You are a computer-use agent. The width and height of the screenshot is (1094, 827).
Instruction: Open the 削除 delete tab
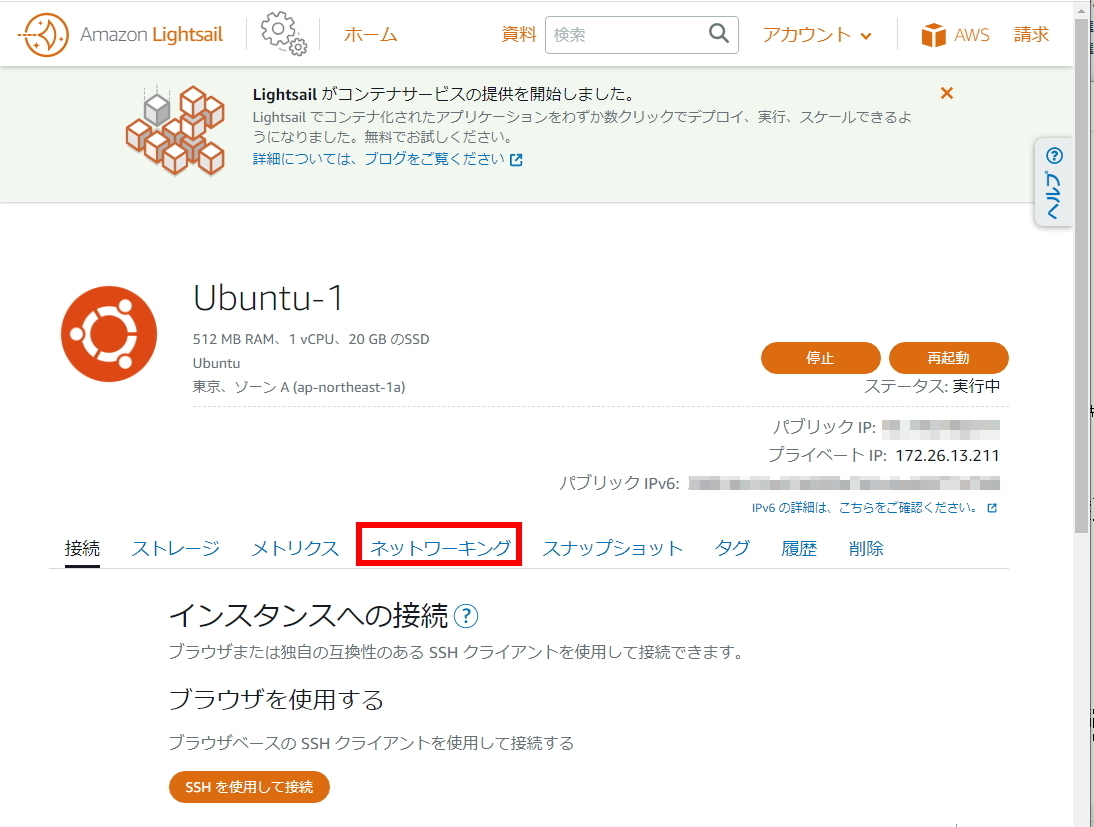(x=866, y=549)
